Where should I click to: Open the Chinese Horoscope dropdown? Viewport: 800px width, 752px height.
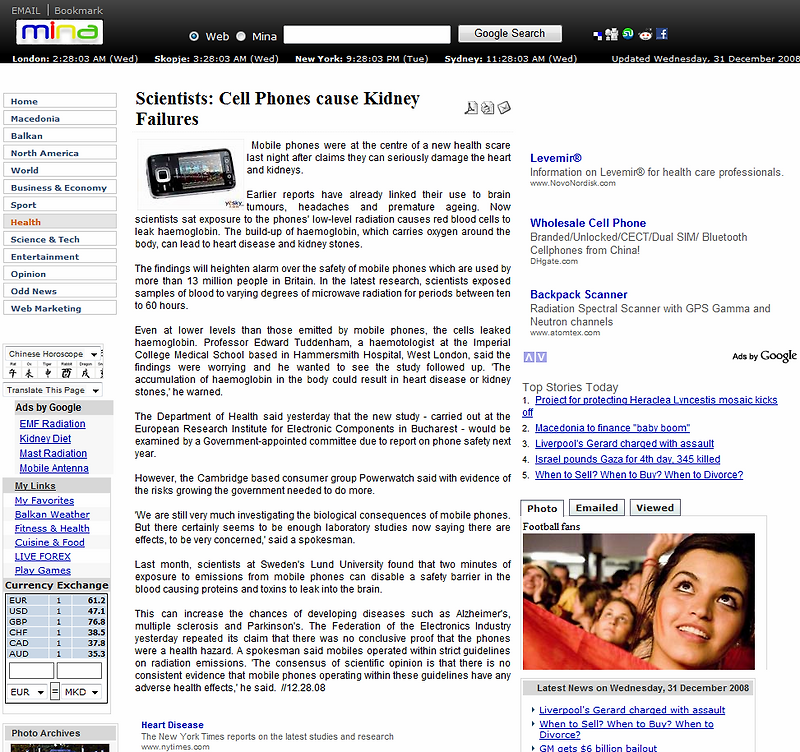coord(53,354)
